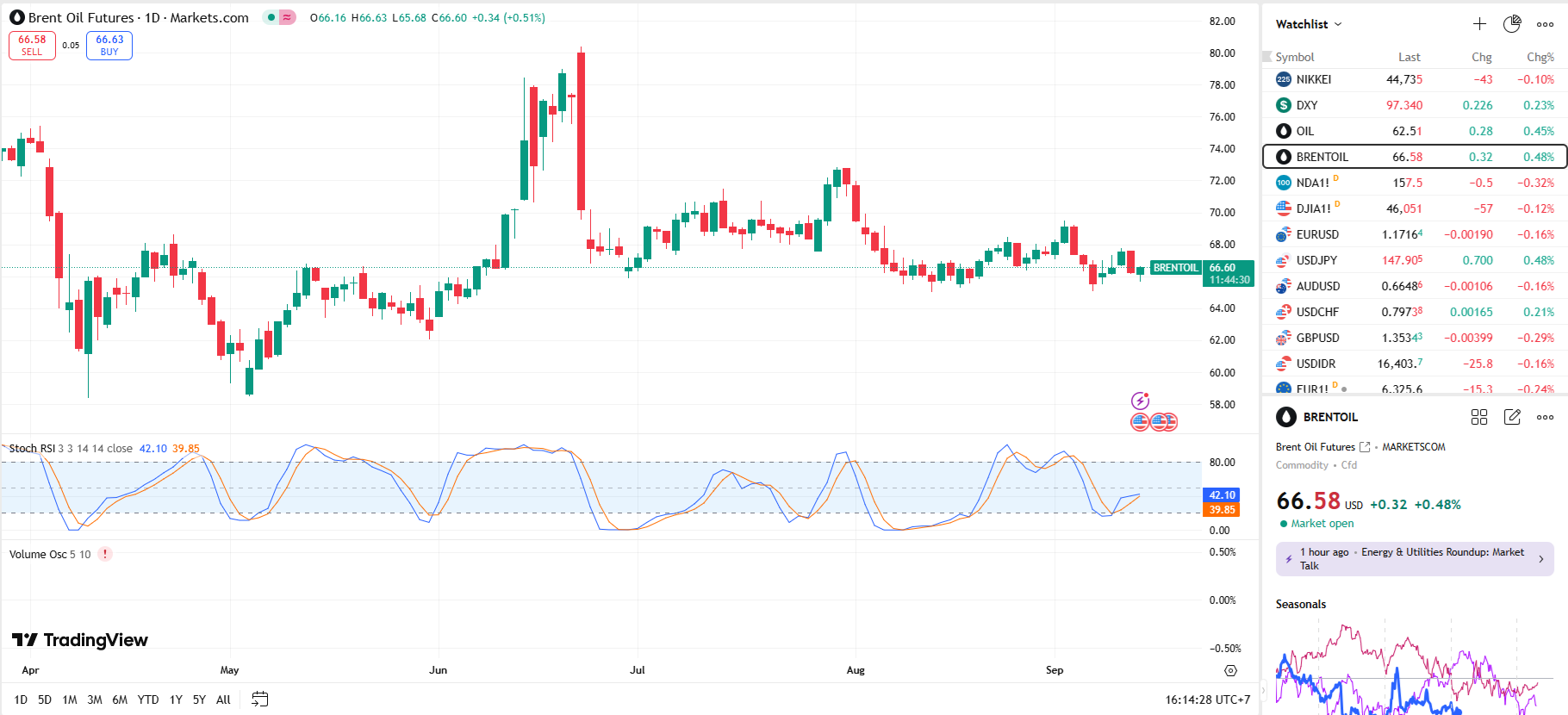This screenshot has width=1568, height=715.
Task: Select the YTD time range
Action: pyautogui.click(x=148, y=699)
